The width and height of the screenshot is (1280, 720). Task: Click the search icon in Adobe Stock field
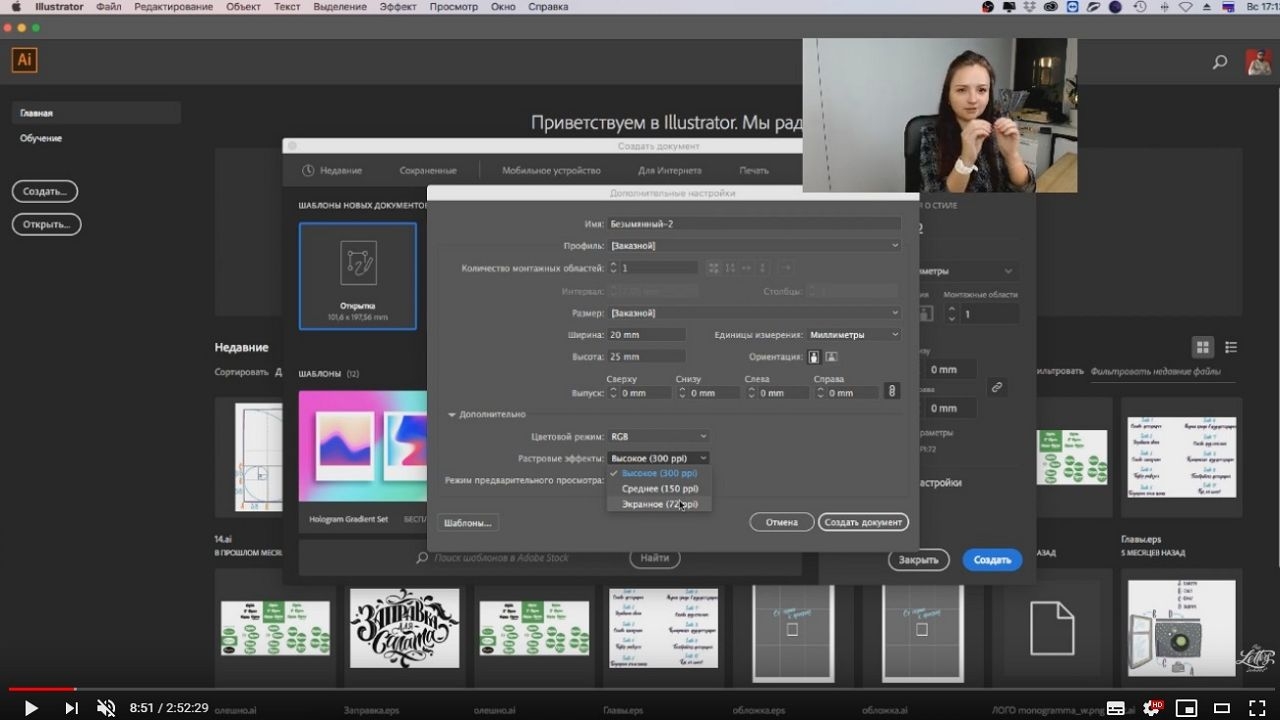tap(422, 558)
